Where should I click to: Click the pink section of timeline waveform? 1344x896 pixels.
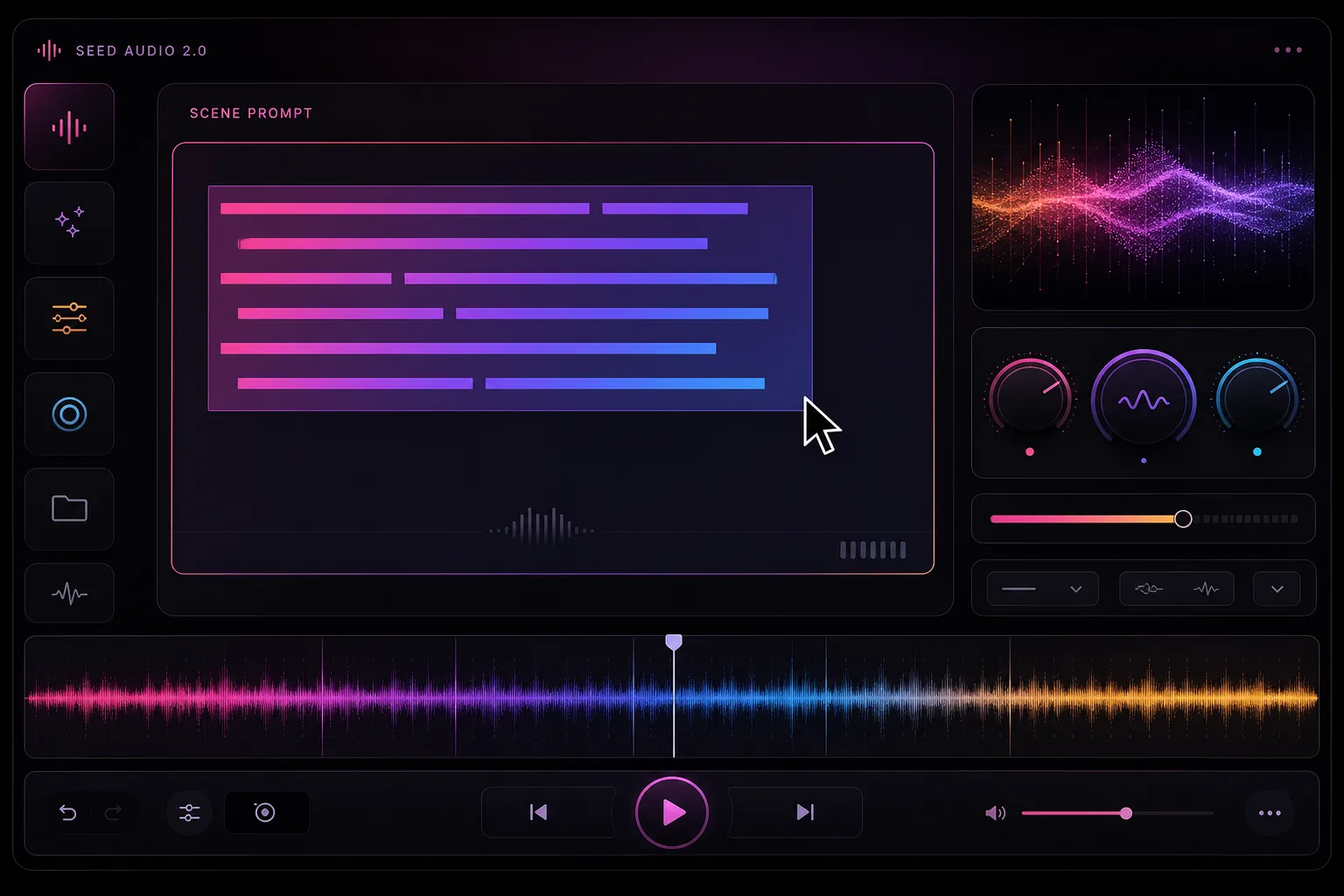(175, 698)
